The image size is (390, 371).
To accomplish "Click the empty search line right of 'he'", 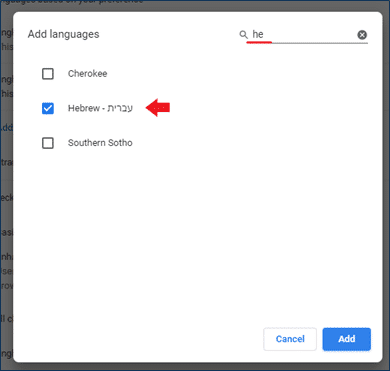I will (x=310, y=35).
